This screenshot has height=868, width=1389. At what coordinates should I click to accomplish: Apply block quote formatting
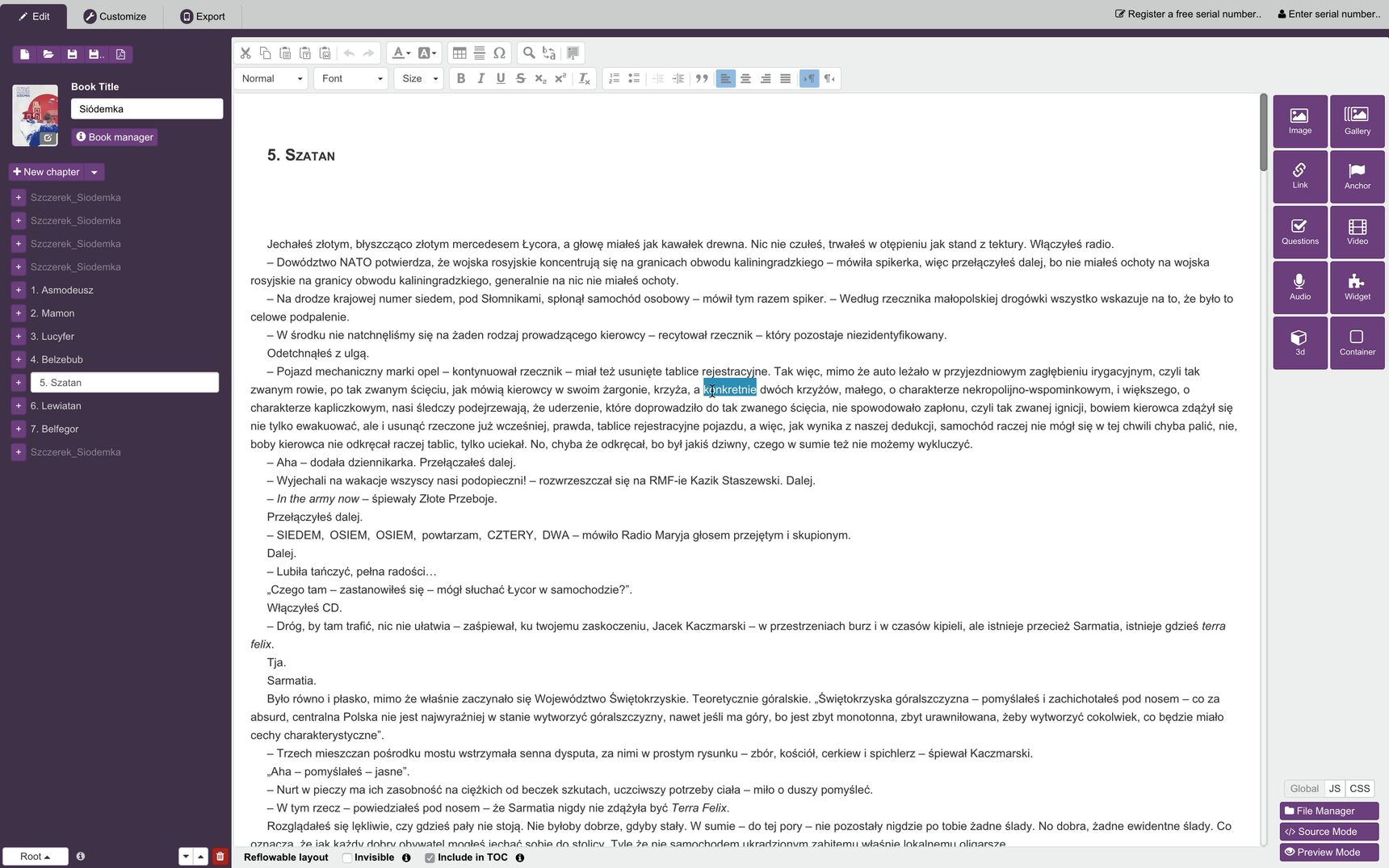[702, 78]
